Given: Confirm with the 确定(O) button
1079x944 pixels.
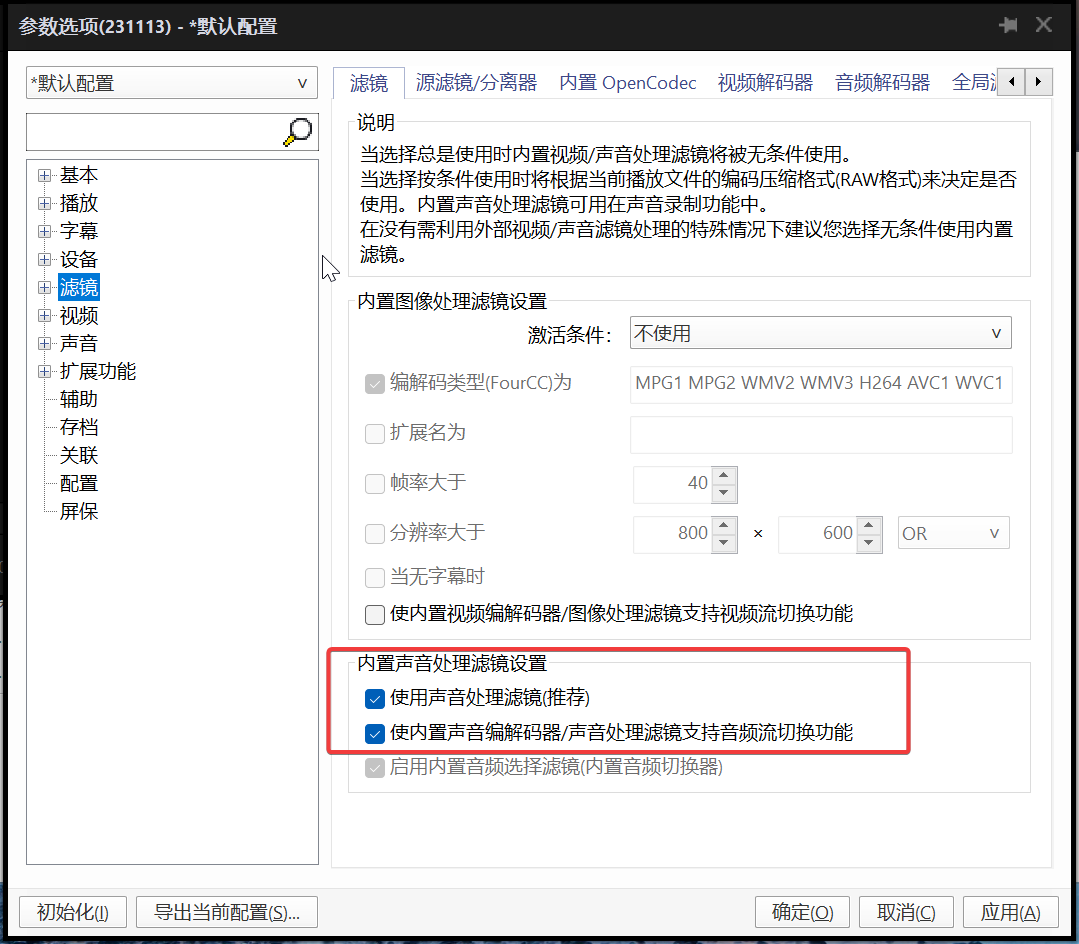Looking at the screenshot, I should [802, 912].
